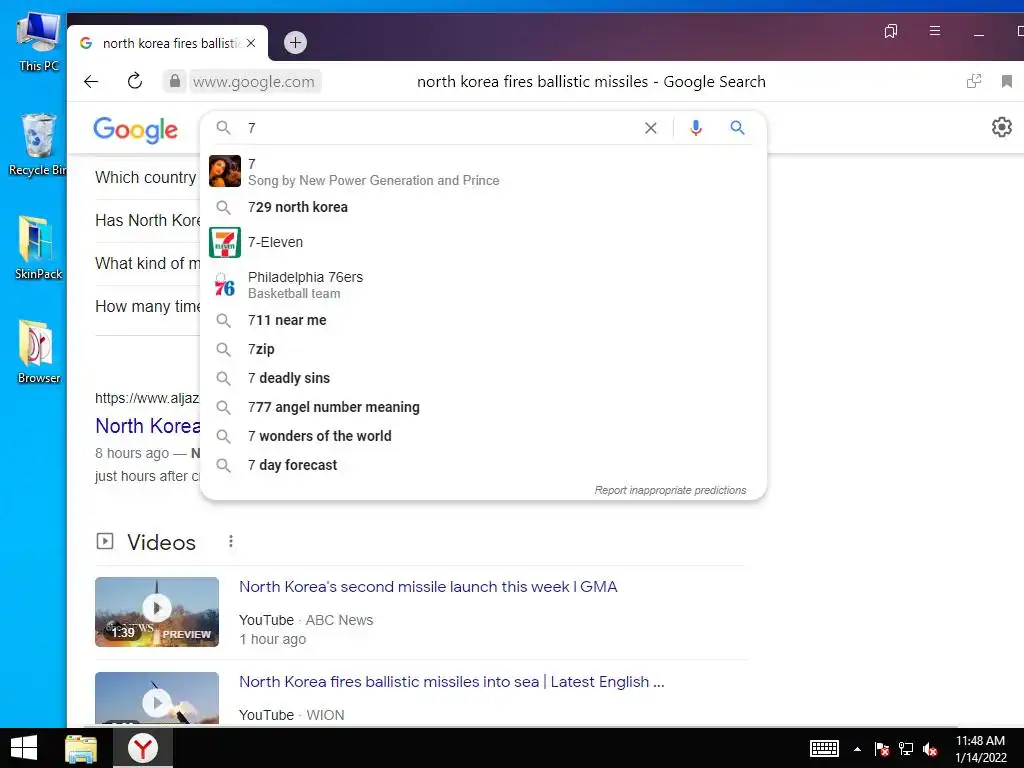Play the WION video thumbnail

157,699
